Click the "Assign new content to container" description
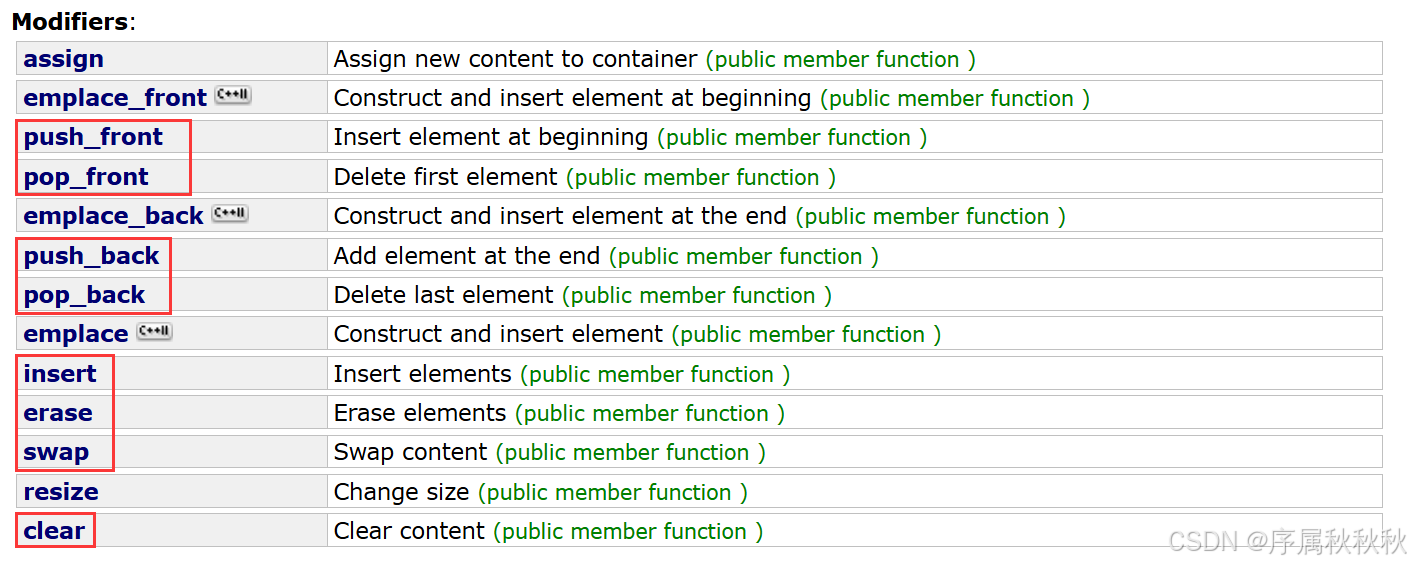This screenshot has width=1411, height=567. tap(515, 59)
